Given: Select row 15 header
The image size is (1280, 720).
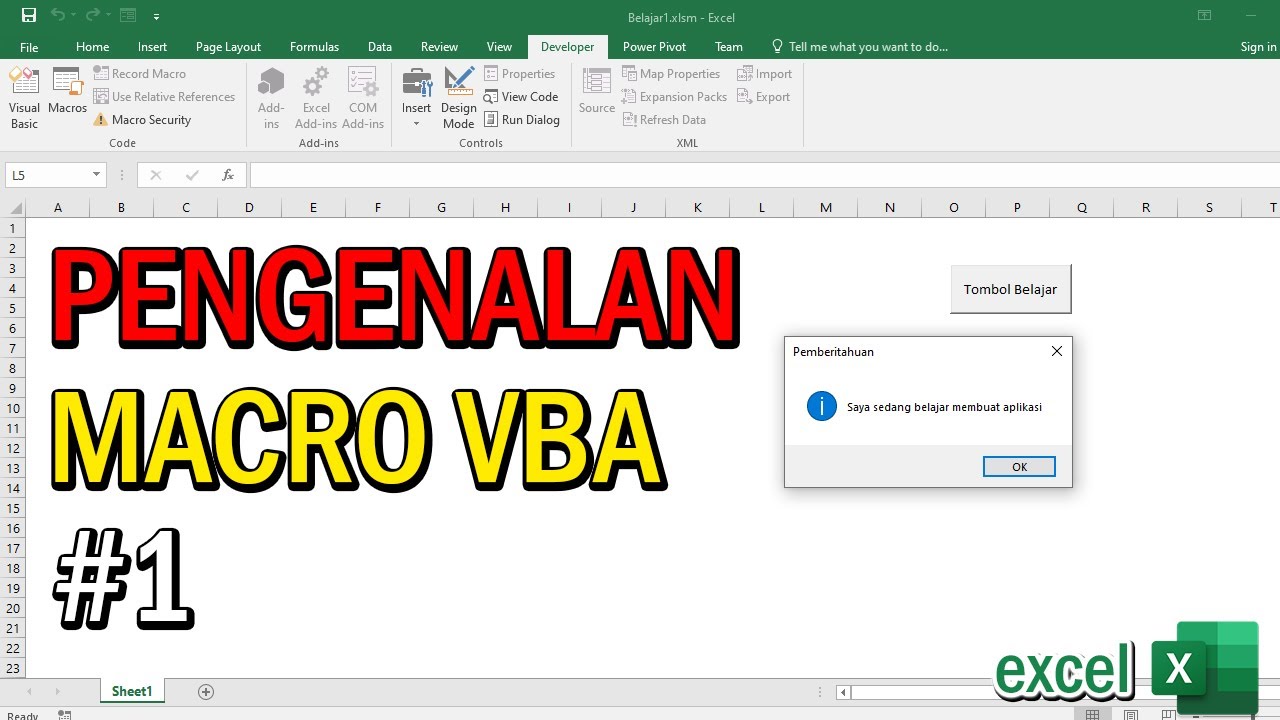Looking at the screenshot, I should [x=13, y=508].
